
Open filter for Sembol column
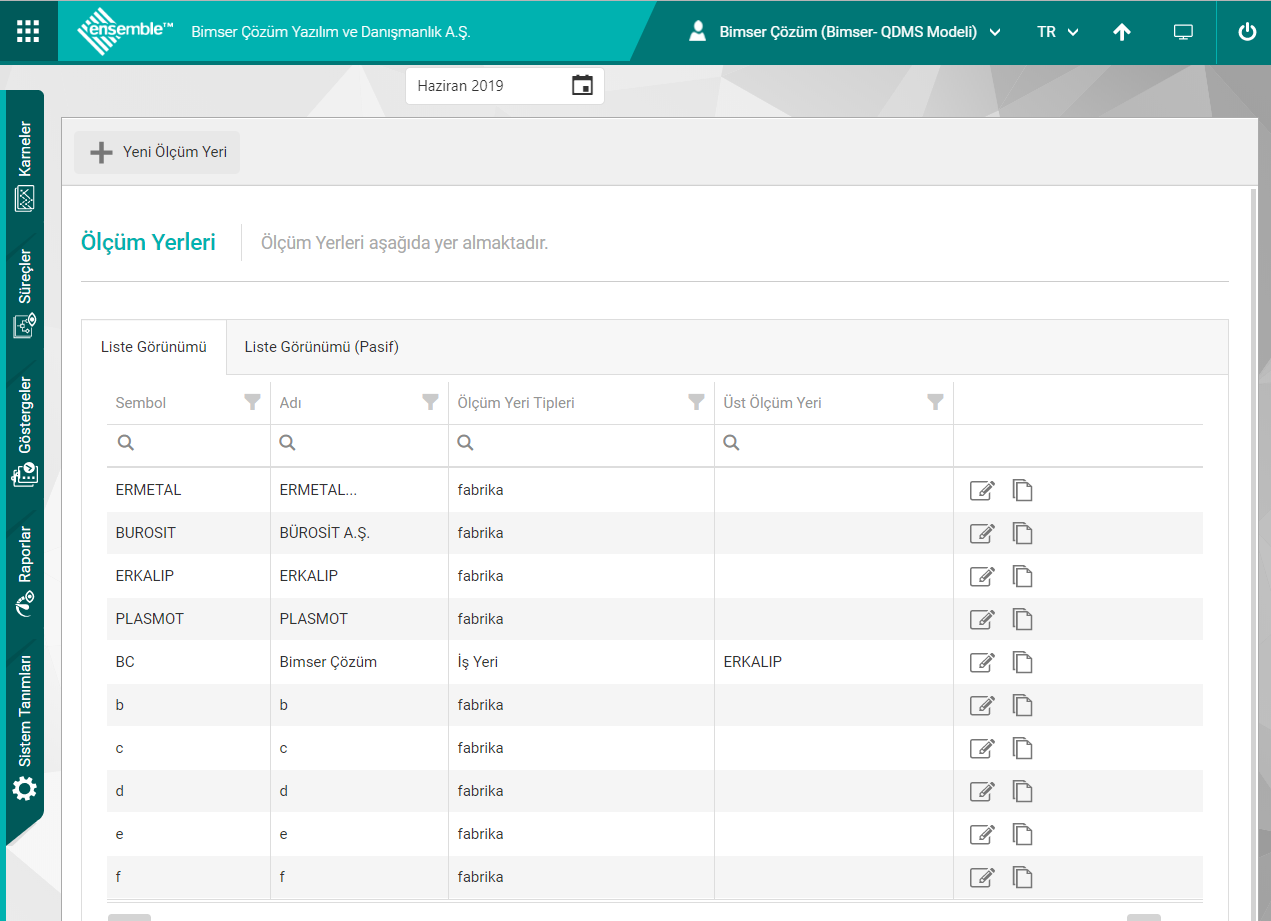pos(253,402)
